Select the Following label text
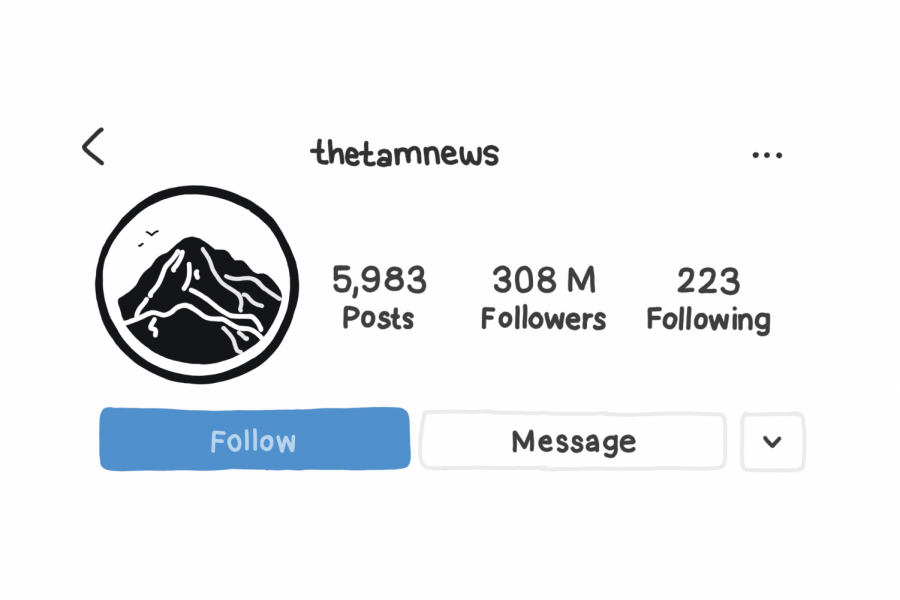Viewport: 900px width, 600px height. 708,320
